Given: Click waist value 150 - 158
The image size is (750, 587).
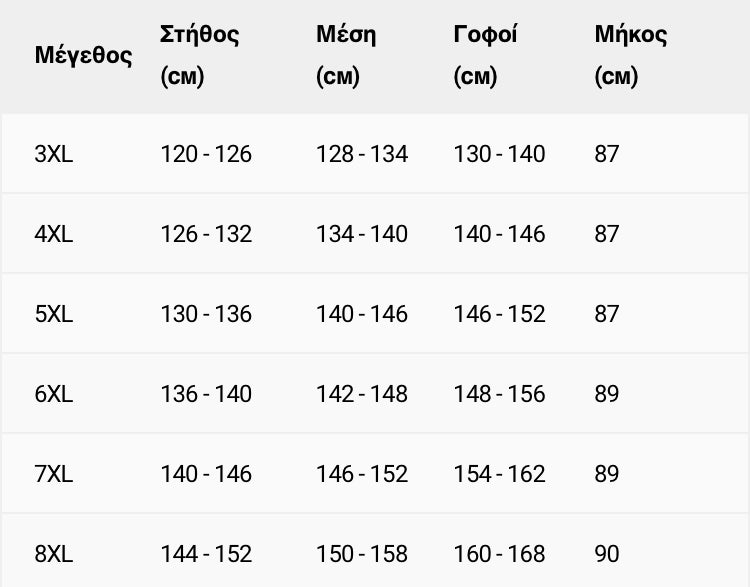Looking at the screenshot, I should tap(362, 554).
